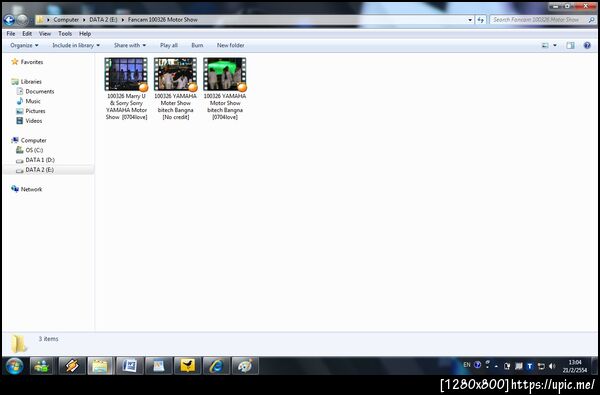600x395 pixels.
Task: Open the Paint taskbar icon
Action: pos(245,366)
